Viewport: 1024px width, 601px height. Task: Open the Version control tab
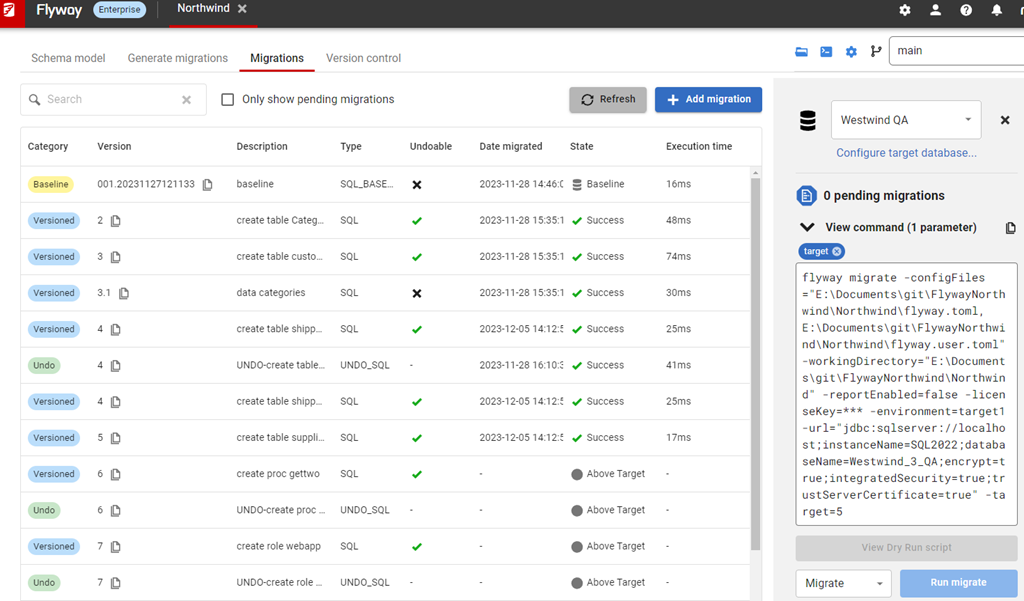coord(363,58)
